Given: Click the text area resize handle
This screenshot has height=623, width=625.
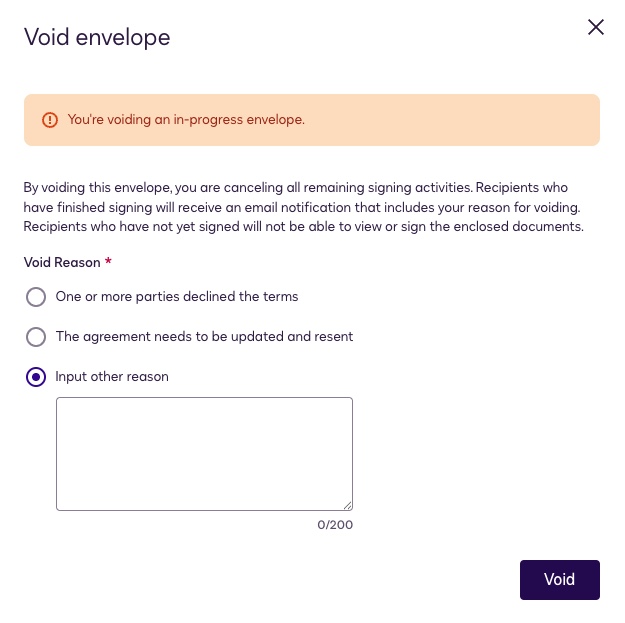Looking at the screenshot, I should [347, 505].
